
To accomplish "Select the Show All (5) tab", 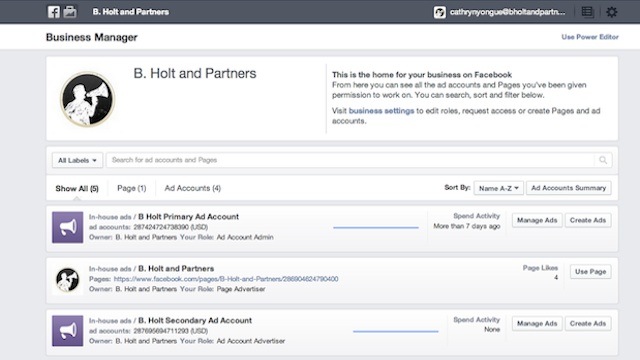I will [x=77, y=189].
